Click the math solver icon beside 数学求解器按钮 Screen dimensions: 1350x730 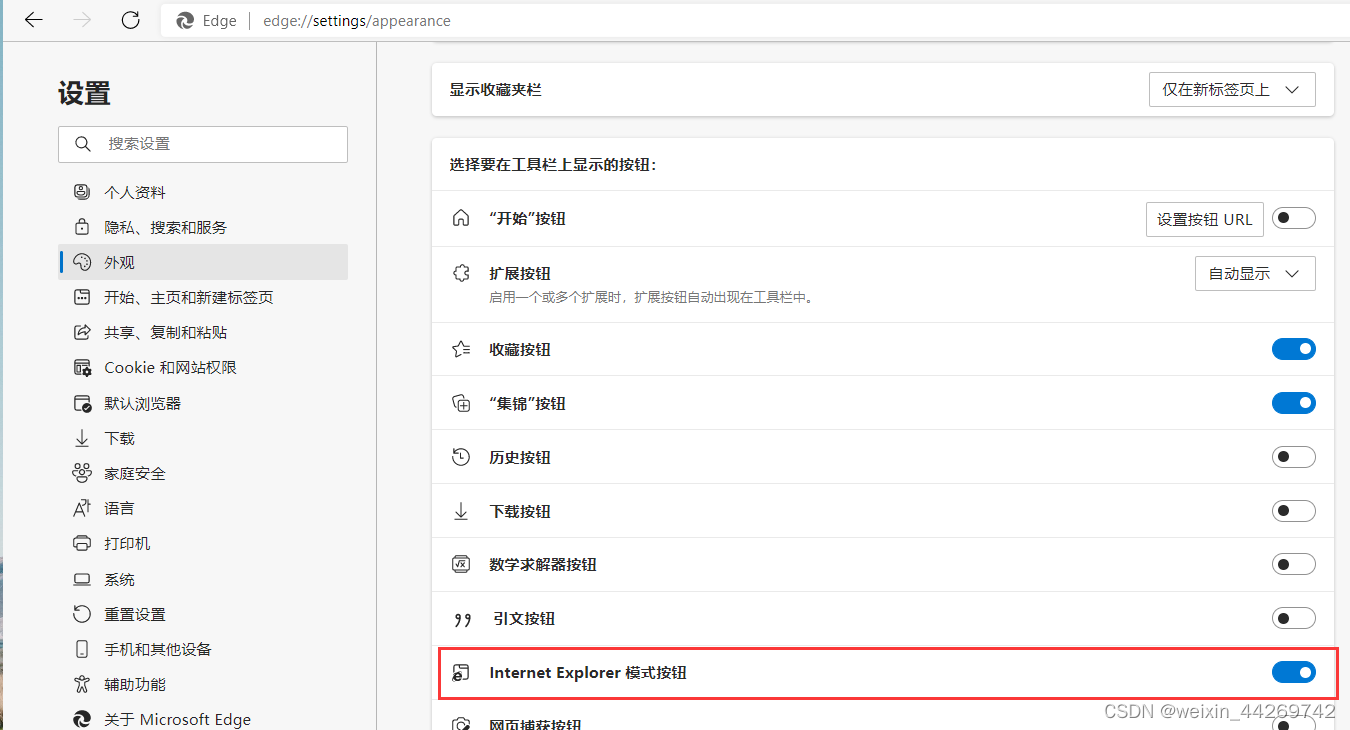pos(461,564)
